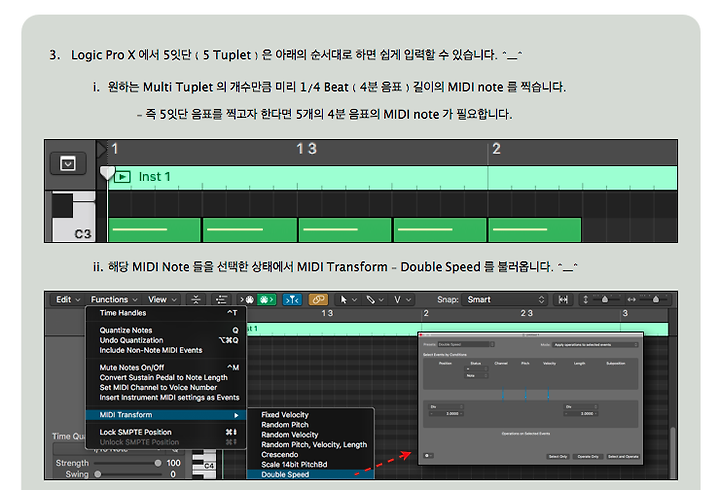Image resolution: width=720 pixels, height=490 pixels.
Task: Open the Edit dropdown menu
Action: click(x=68, y=299)
